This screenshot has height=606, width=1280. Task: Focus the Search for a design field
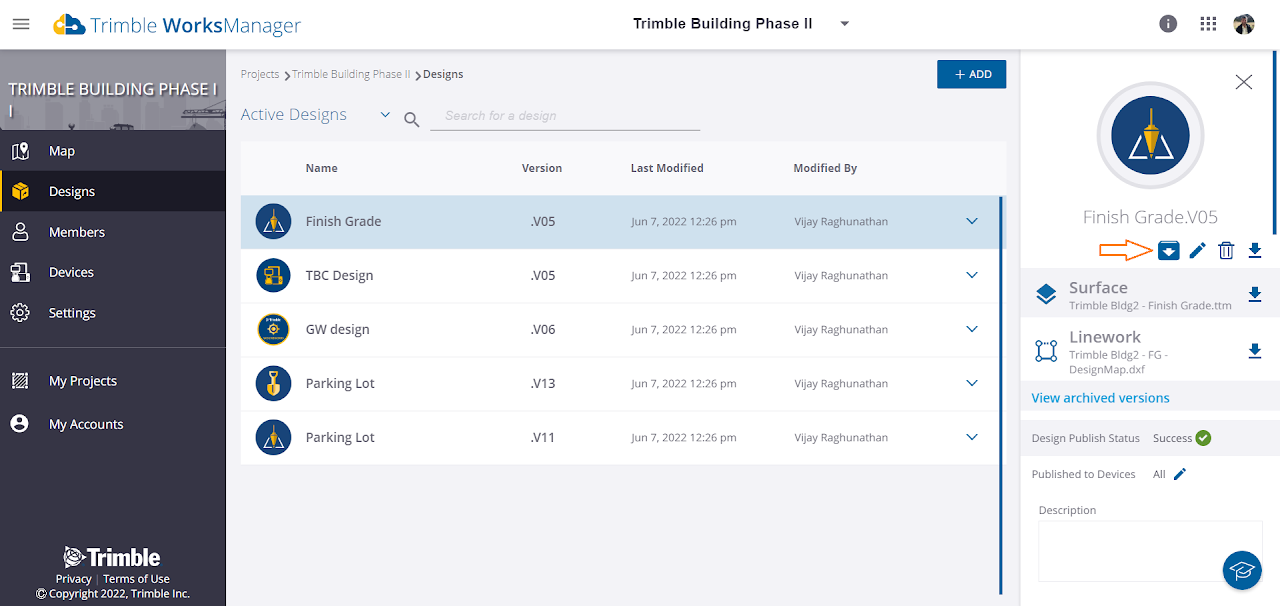(565, 116)
